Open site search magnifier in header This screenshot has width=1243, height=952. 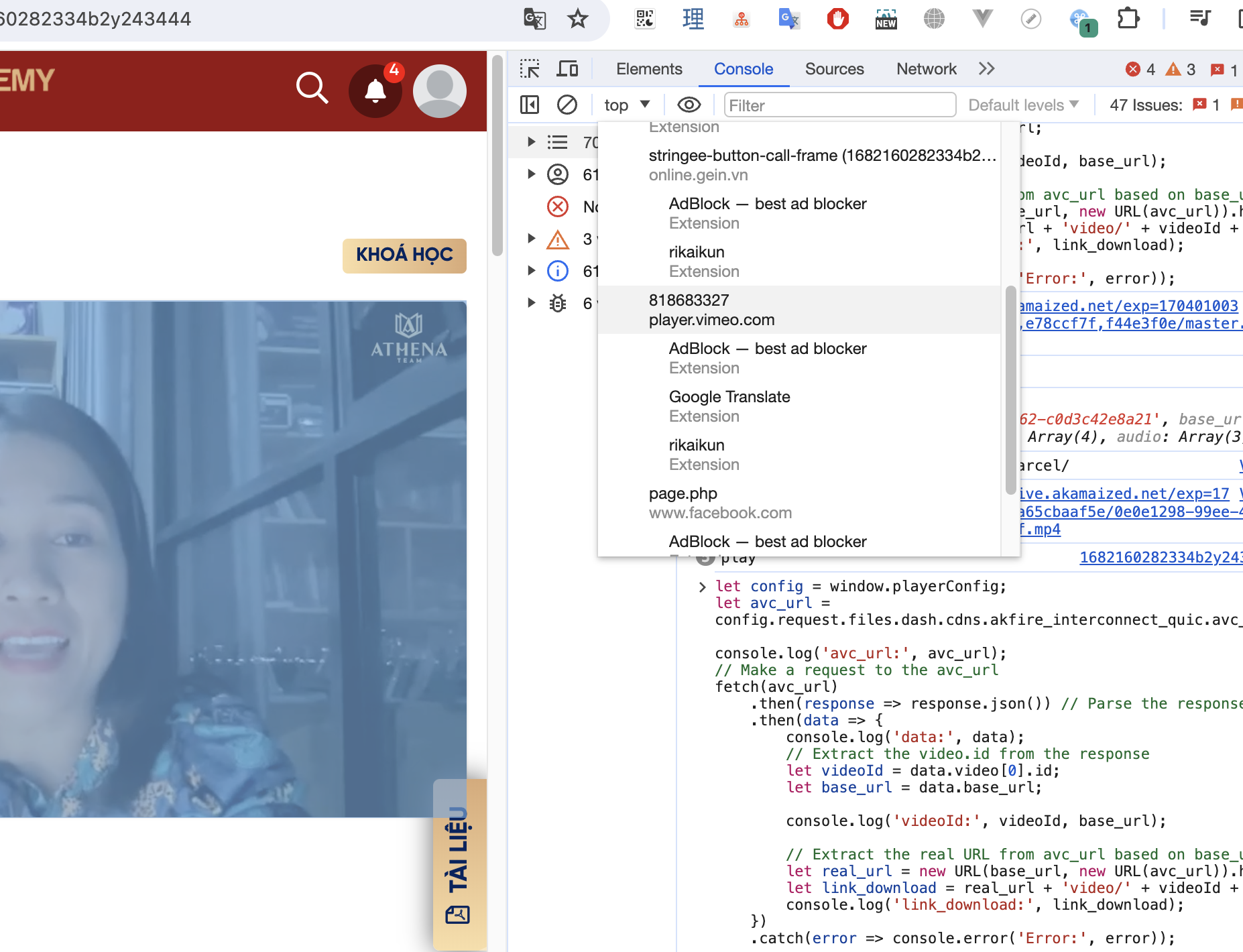pos(312,89)
